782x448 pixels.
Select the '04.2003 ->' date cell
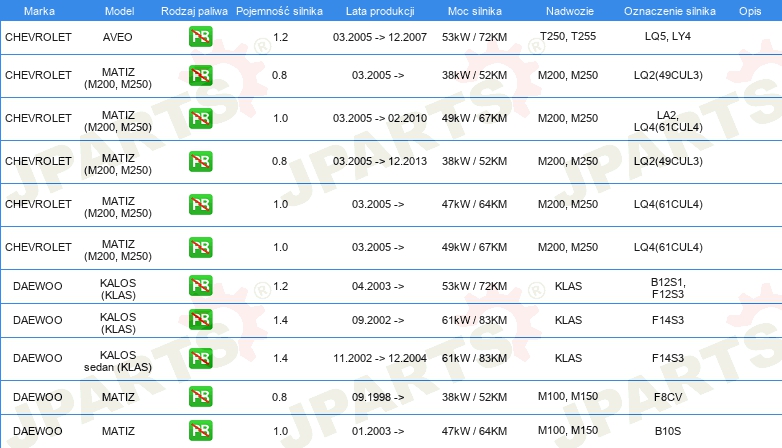pos(378,286)
